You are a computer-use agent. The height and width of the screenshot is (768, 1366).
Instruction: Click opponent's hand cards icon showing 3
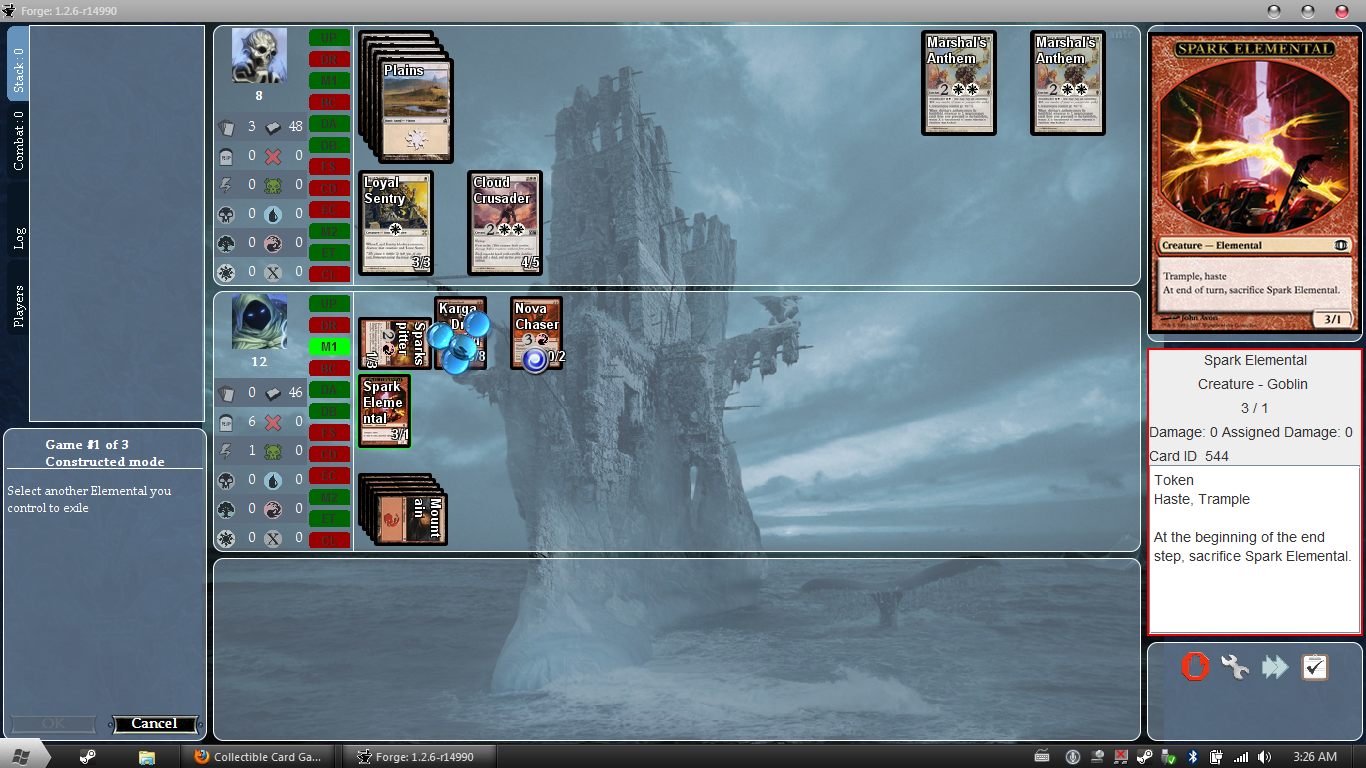click(226, 127)
